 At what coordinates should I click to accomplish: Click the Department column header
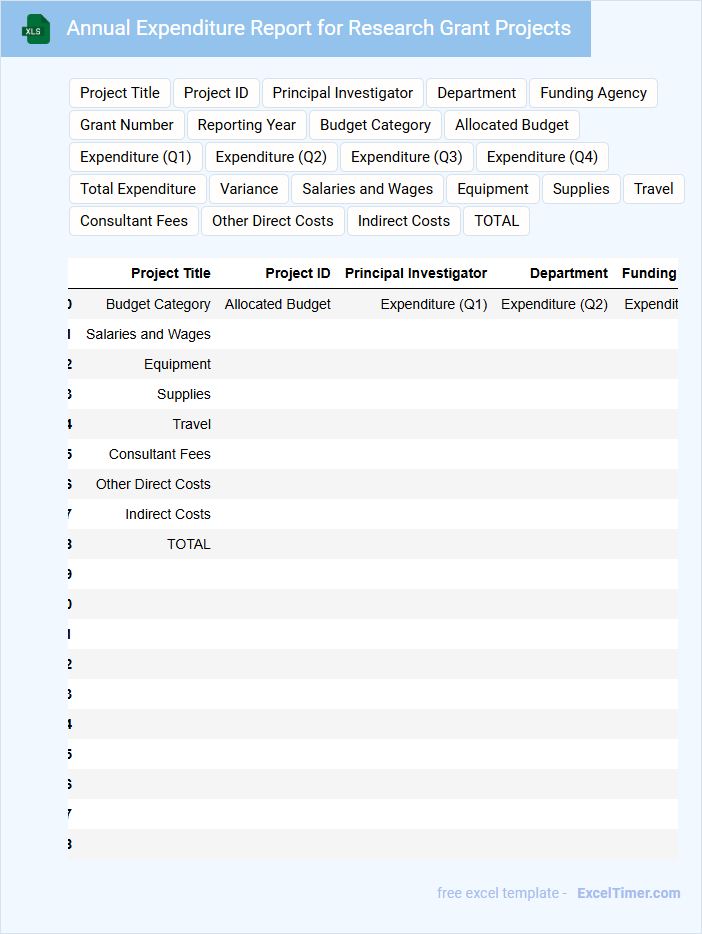pos(569,273)
